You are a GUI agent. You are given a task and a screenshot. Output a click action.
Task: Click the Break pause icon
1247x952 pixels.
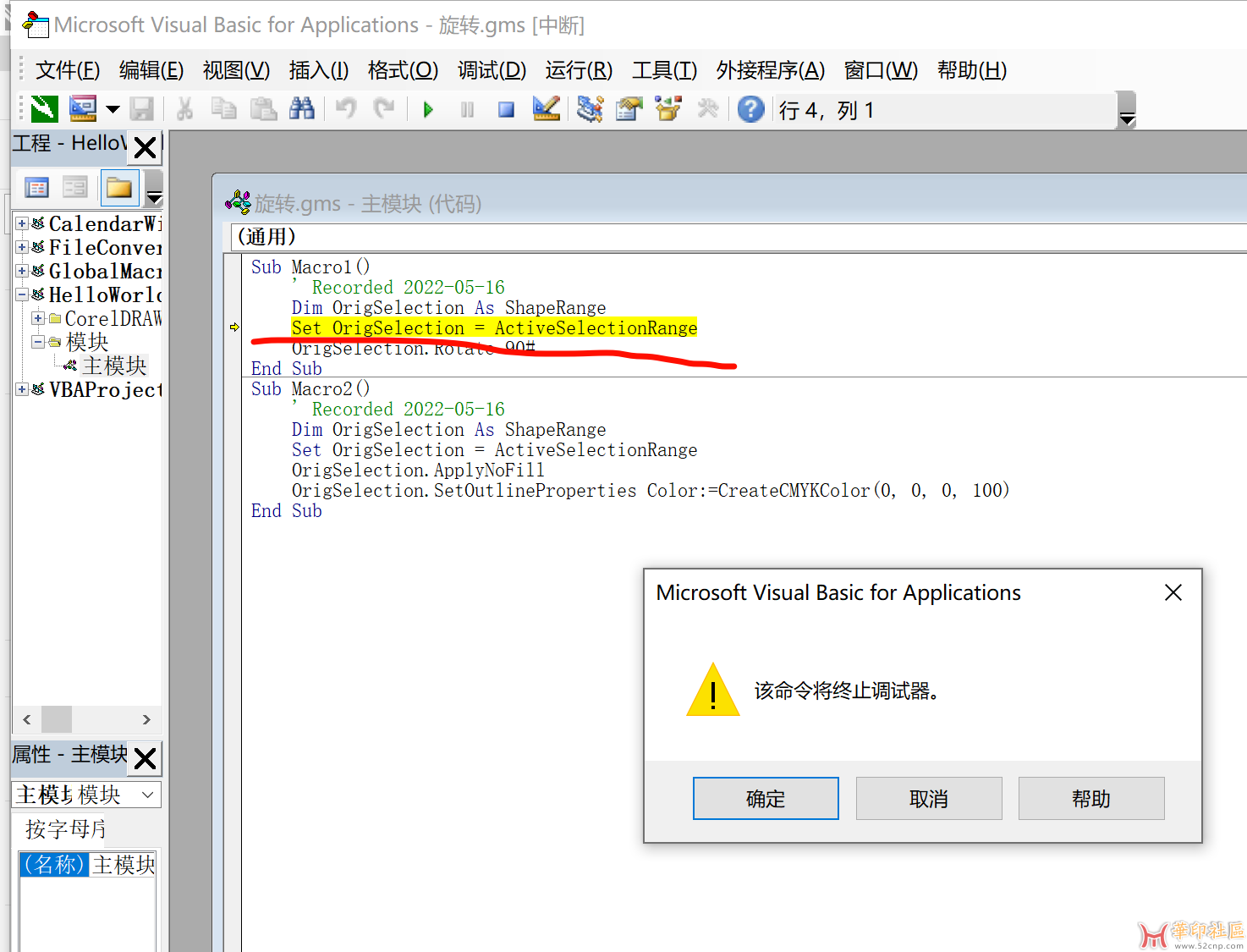[467, 109]
